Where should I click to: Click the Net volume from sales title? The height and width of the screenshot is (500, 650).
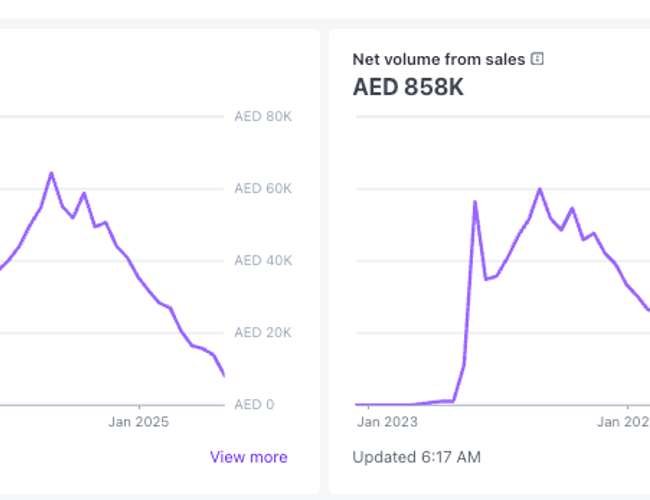click(x=438, y=59)
